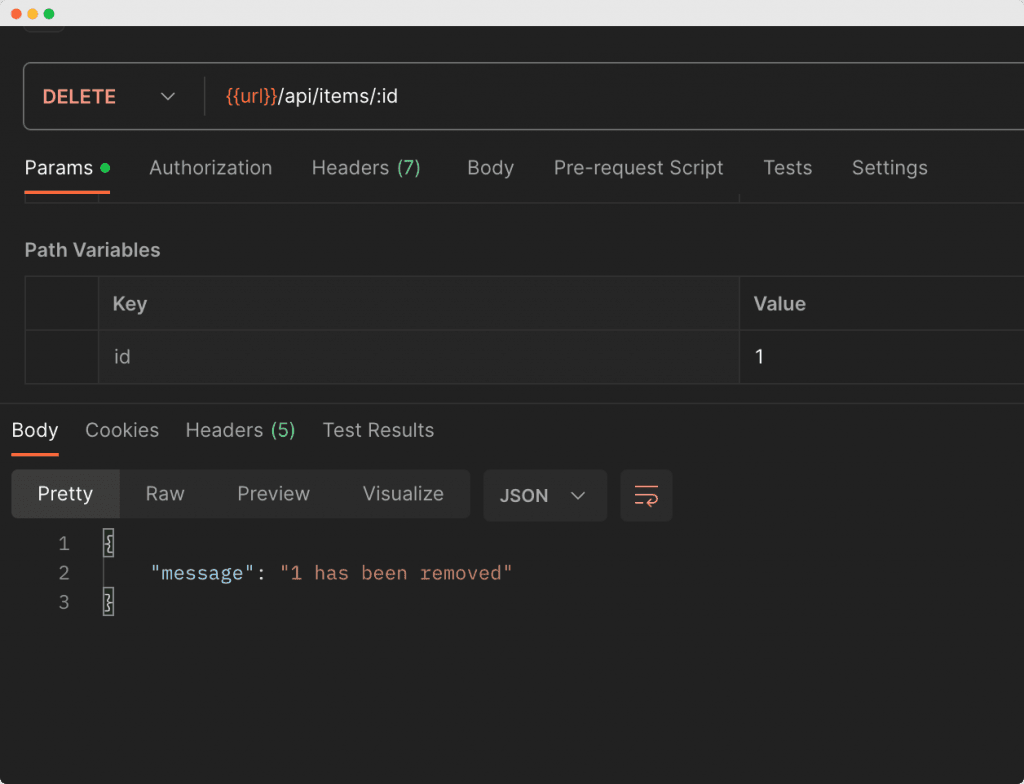1024x784 pixels.
Task: Enable the Visualize response view
Action: click(x=402, y=493)
